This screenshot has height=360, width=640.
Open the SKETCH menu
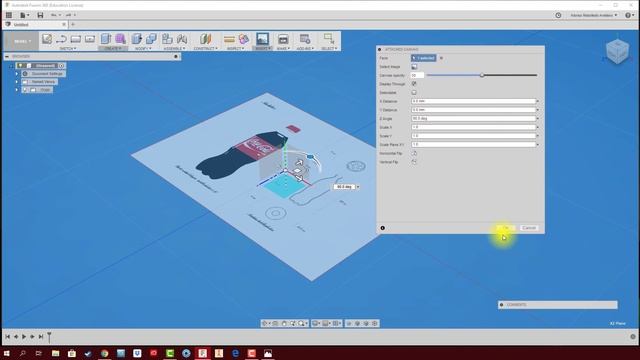tap(68, 49)
